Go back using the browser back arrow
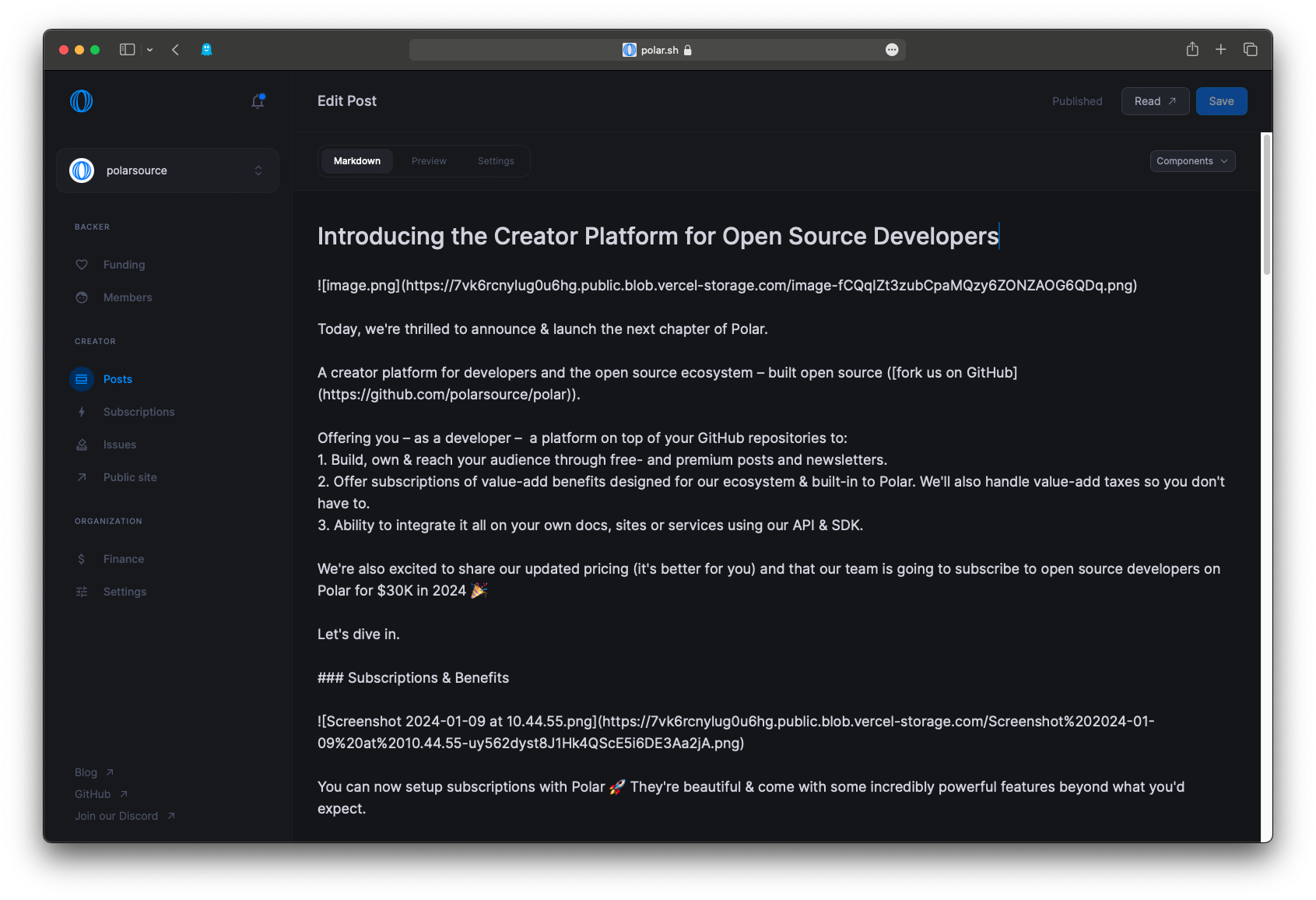The width and height of the screenshot is (1316, 900). tap(176, 50)
